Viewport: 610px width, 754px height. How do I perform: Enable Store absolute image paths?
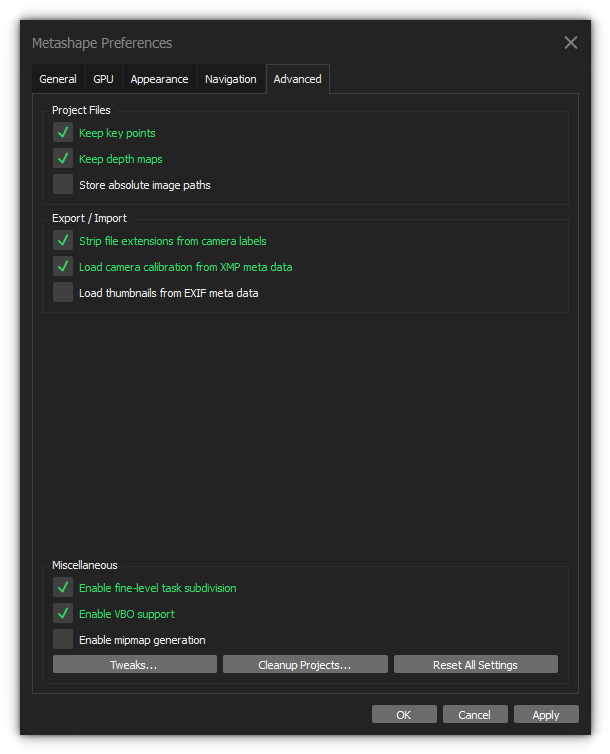coord(63,184)
